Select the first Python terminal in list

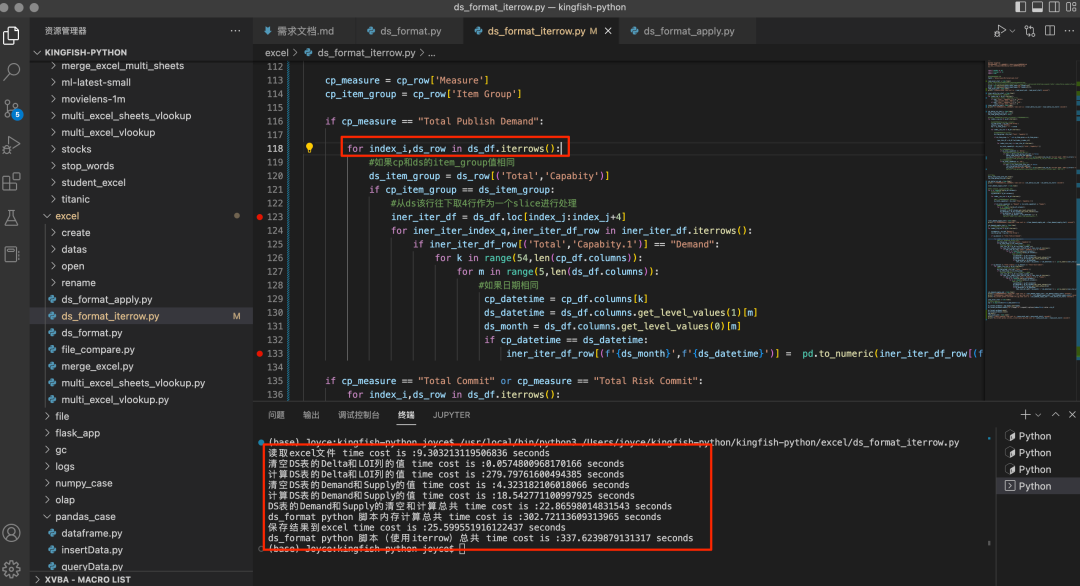tap(1037, 436)
